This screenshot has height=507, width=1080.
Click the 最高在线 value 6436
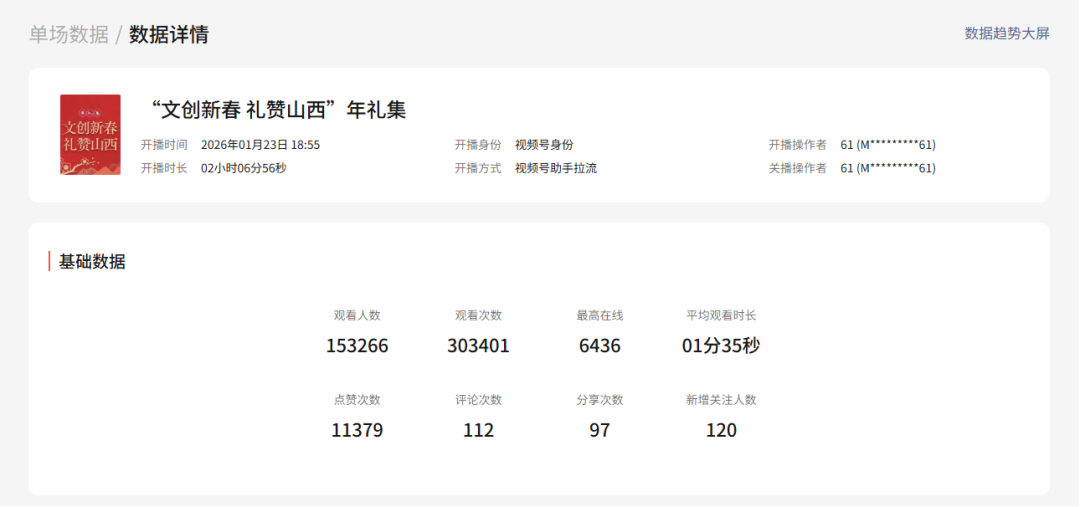tap(599, 346)
